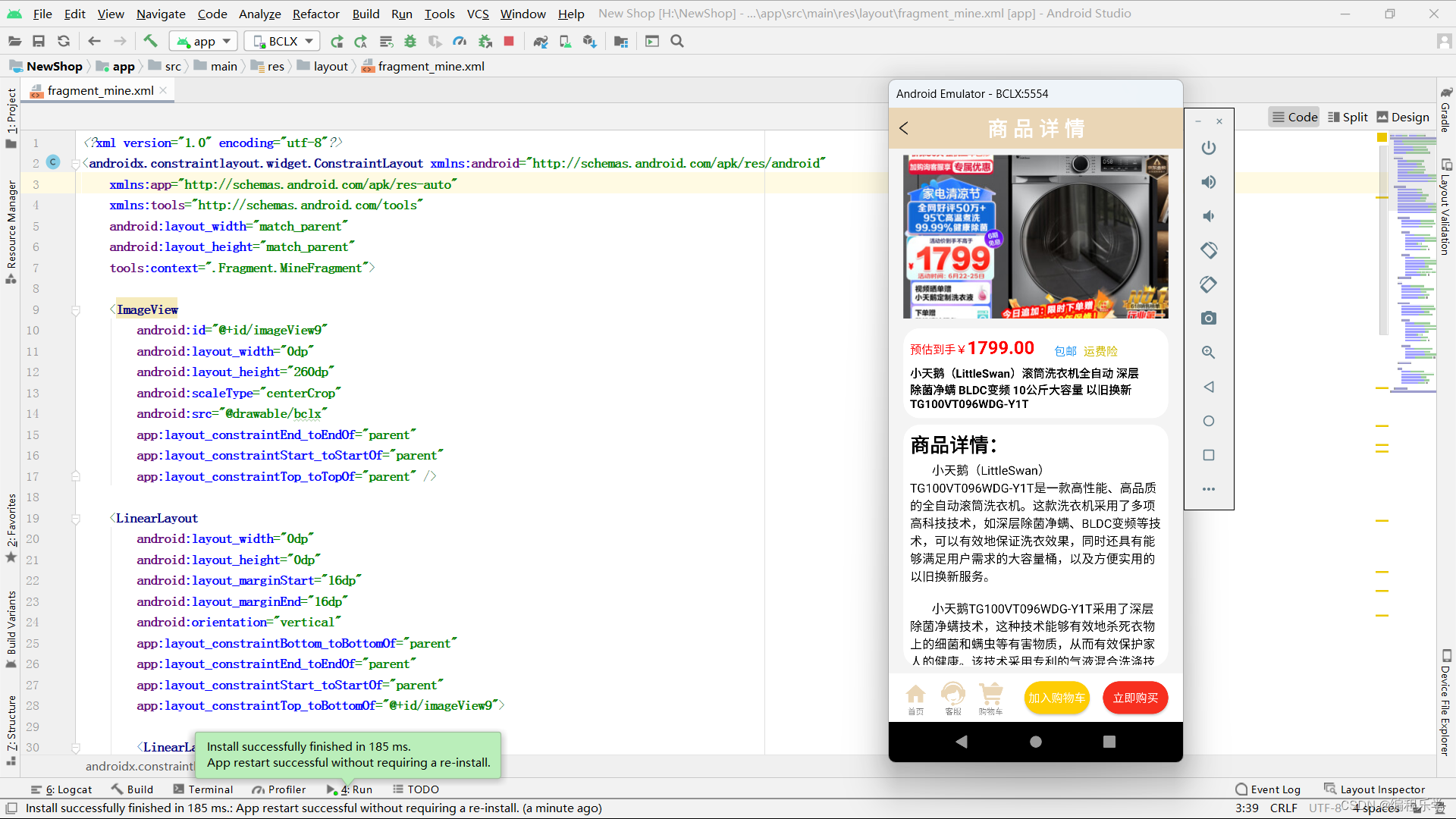Click the Make Project hammer icon
The image size is (1456, 819).
tap(150, 41)
